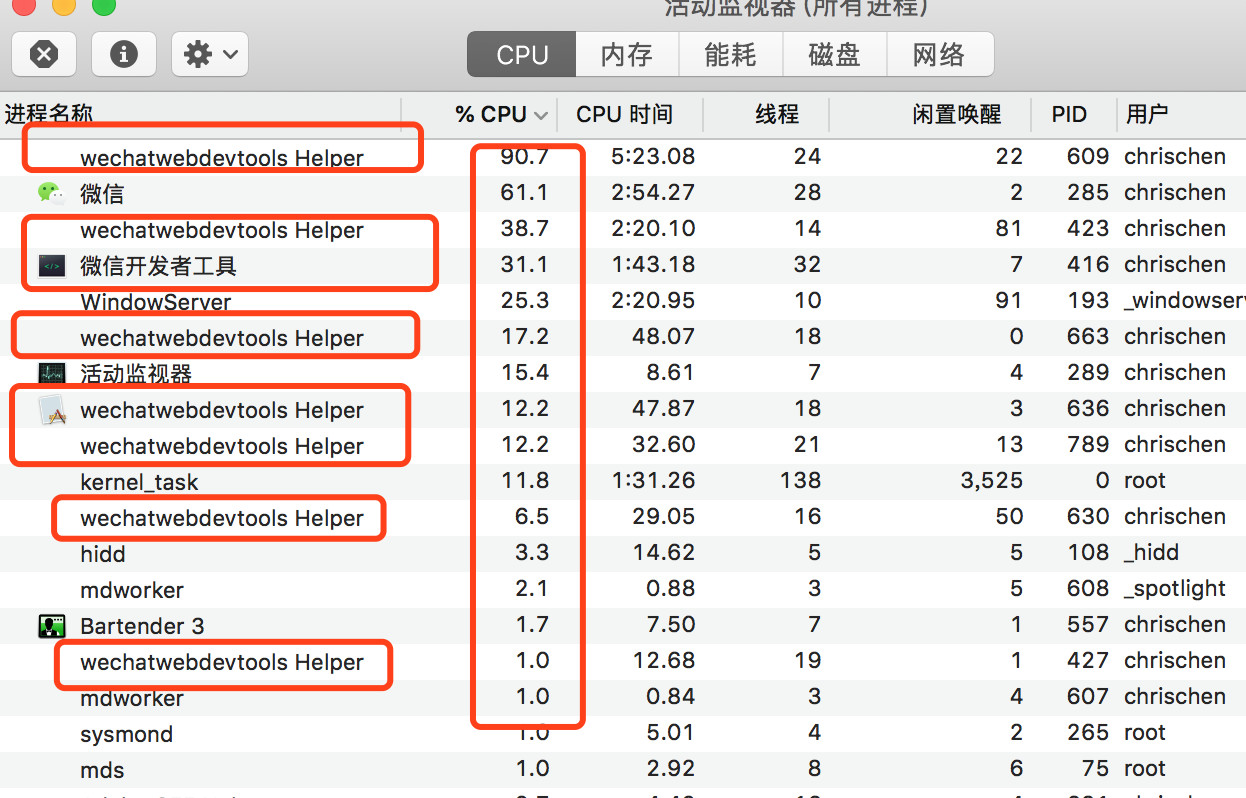The height and width of the screenshot is (798, 1246).
Task: Click the 91 idle wake-ups value
Action: 1010,300
